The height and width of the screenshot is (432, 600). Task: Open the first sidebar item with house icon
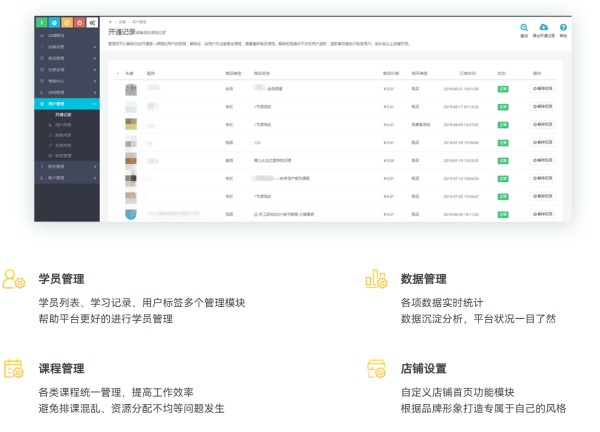pyautogui.click(x=67, y=35)
